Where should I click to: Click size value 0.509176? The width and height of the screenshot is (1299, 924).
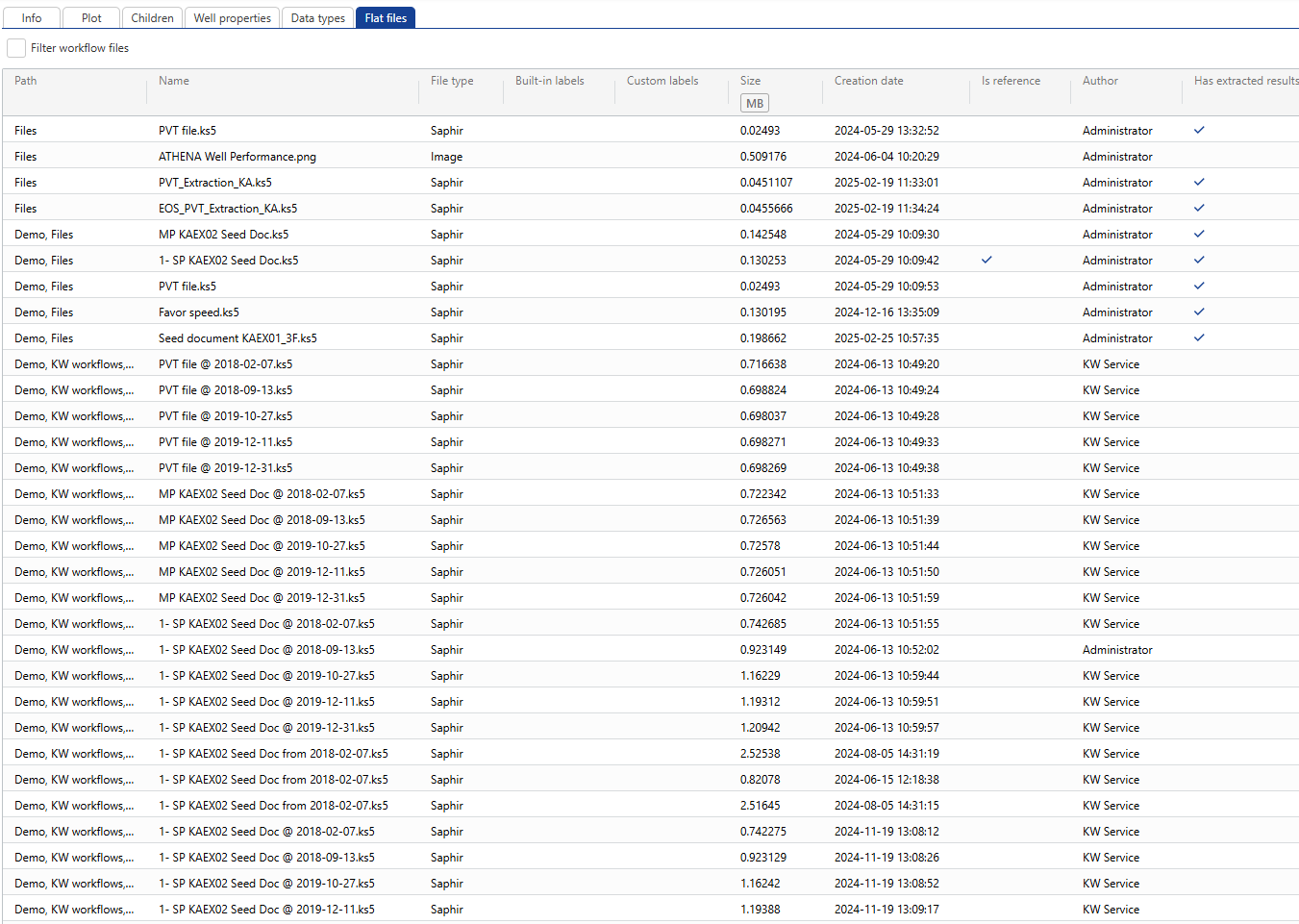[763, 157]
